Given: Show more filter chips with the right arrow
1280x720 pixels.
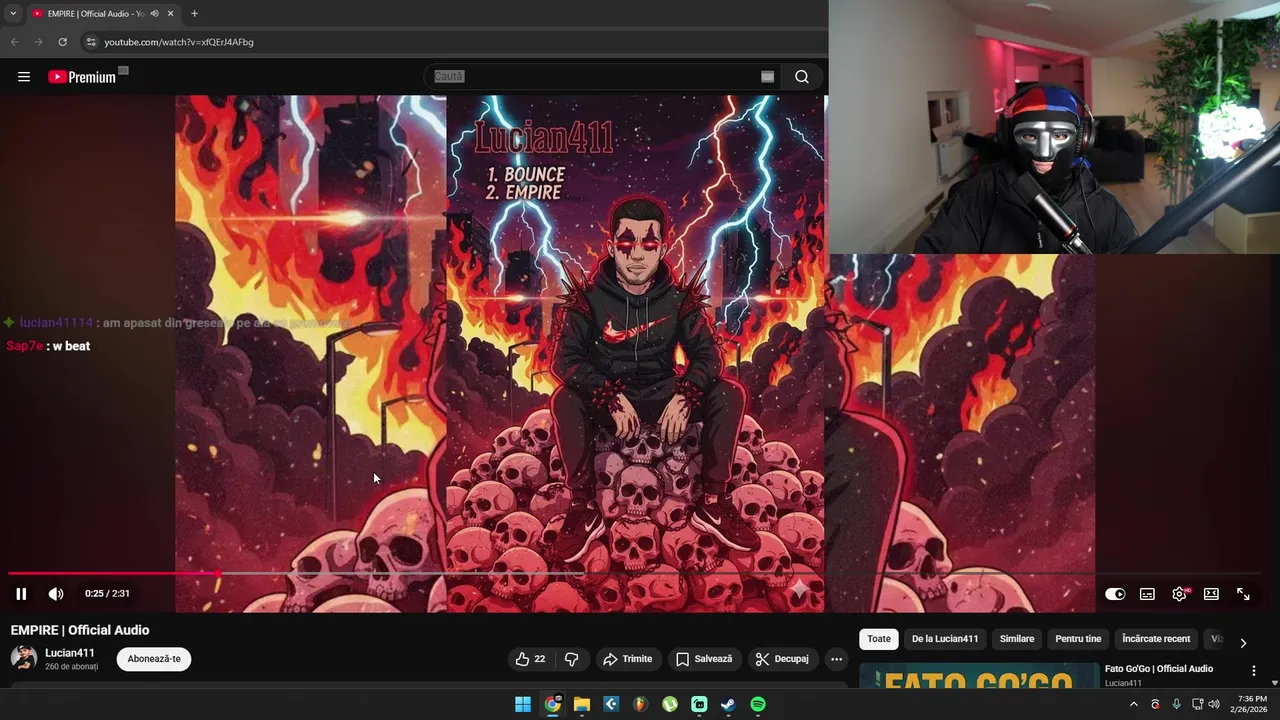Looking at the screenshot, I should tap(1243, 643).
